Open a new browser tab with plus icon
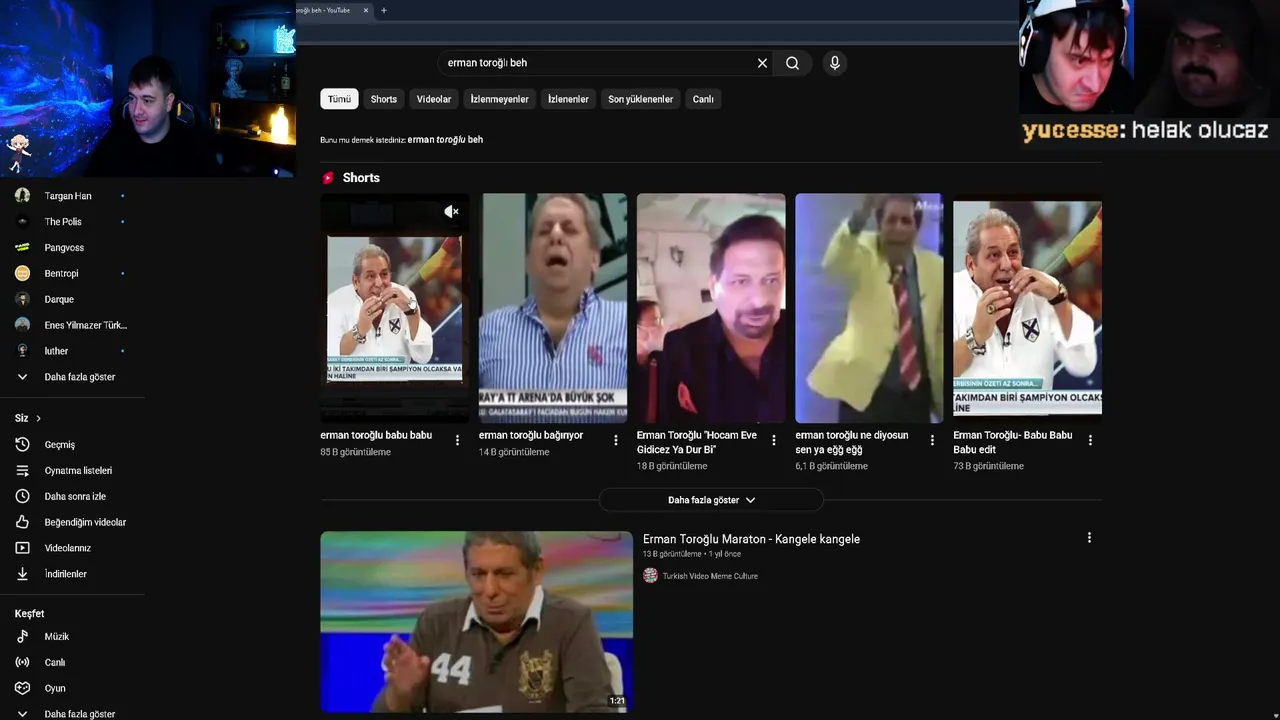Image resolution: width=1280 pixels, height=720 pixels. (384, 10)
